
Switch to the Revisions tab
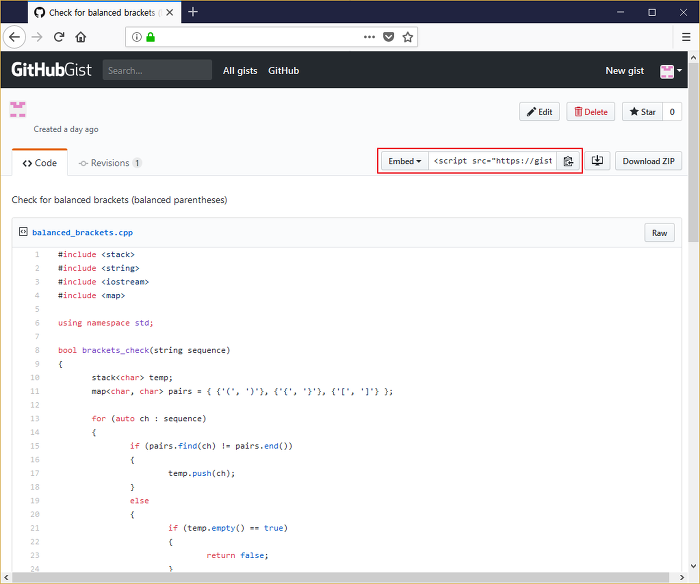(x=110, y=163)
